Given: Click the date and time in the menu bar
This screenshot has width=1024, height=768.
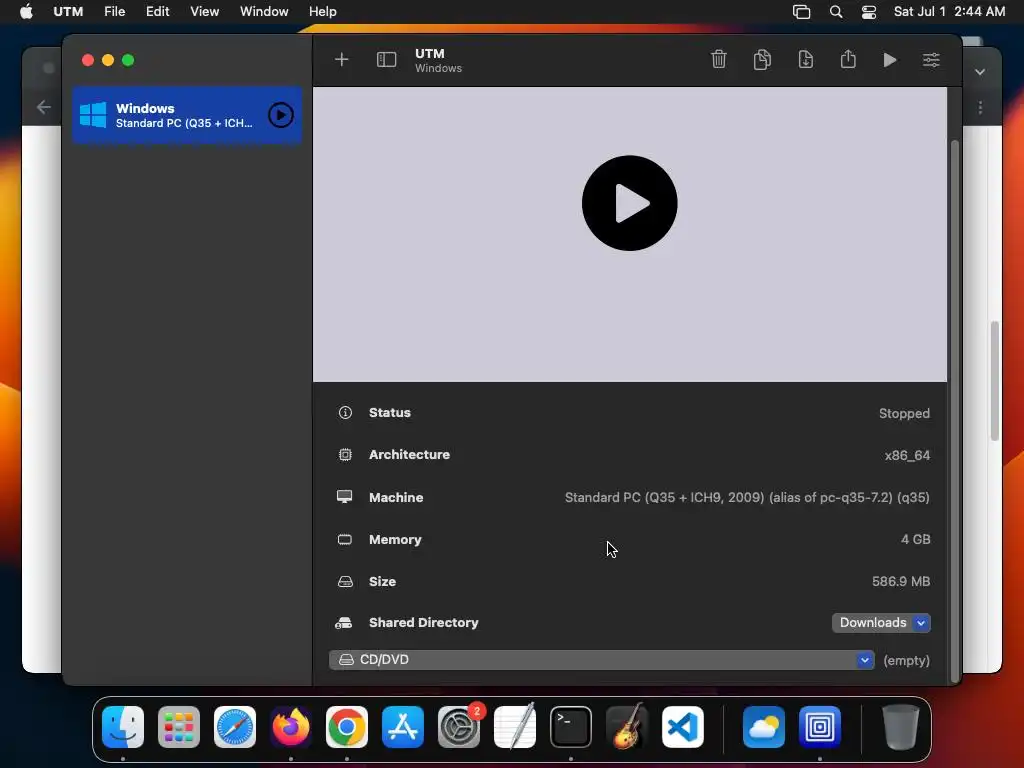Looking at the screenshot, I should pyautogui.click(x=949, y=12).
